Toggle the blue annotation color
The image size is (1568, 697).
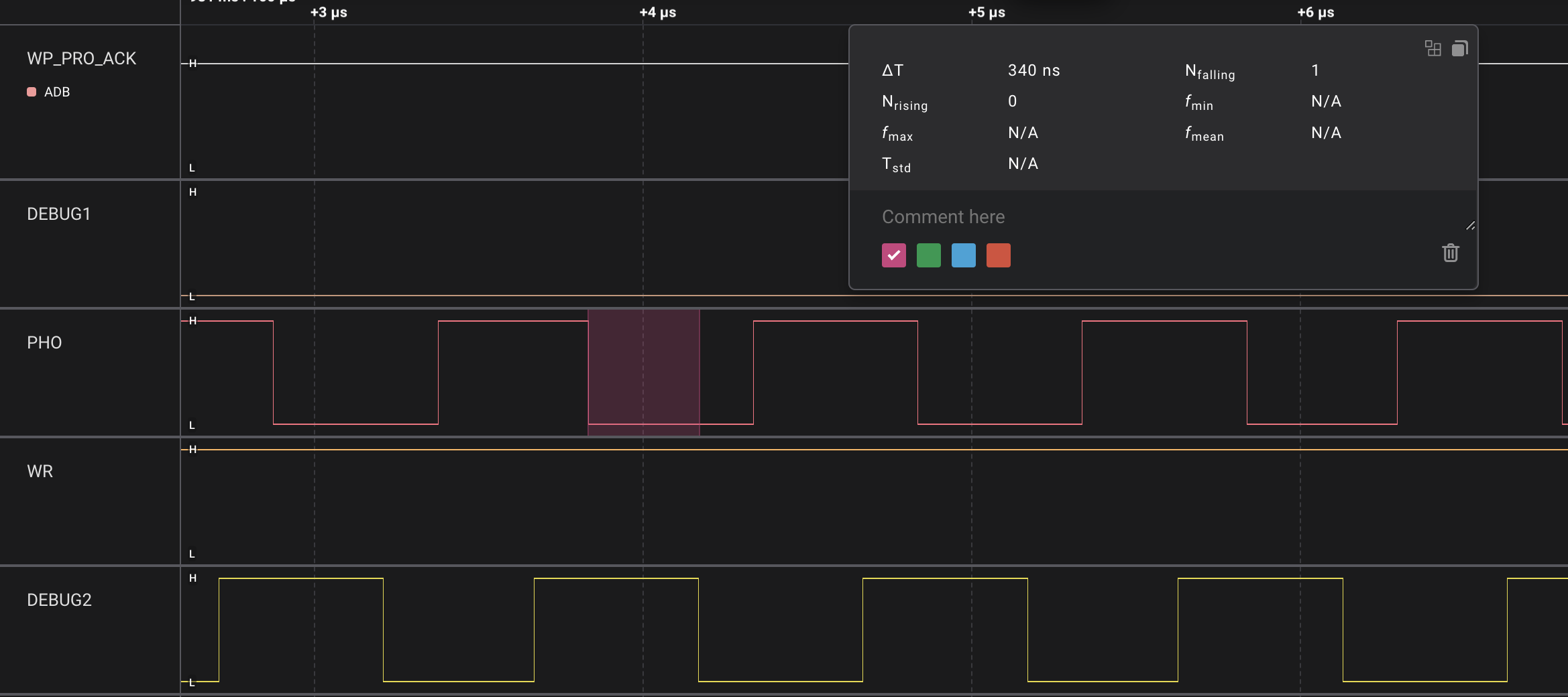click(963, 255)
